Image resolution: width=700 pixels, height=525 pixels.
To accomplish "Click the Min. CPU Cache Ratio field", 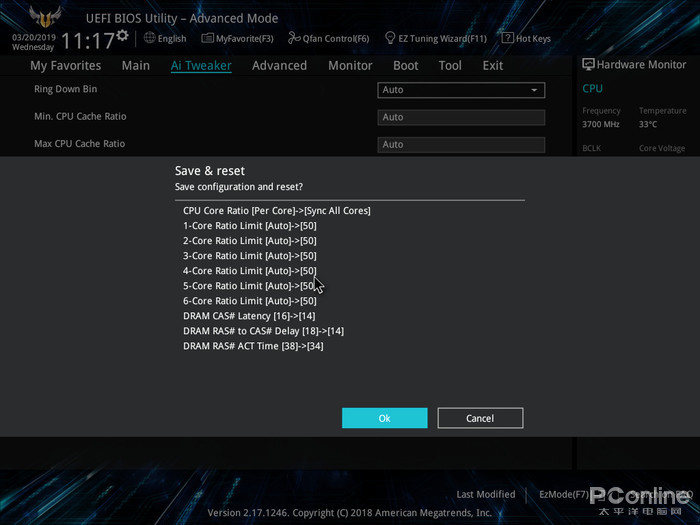I will 461,117.
